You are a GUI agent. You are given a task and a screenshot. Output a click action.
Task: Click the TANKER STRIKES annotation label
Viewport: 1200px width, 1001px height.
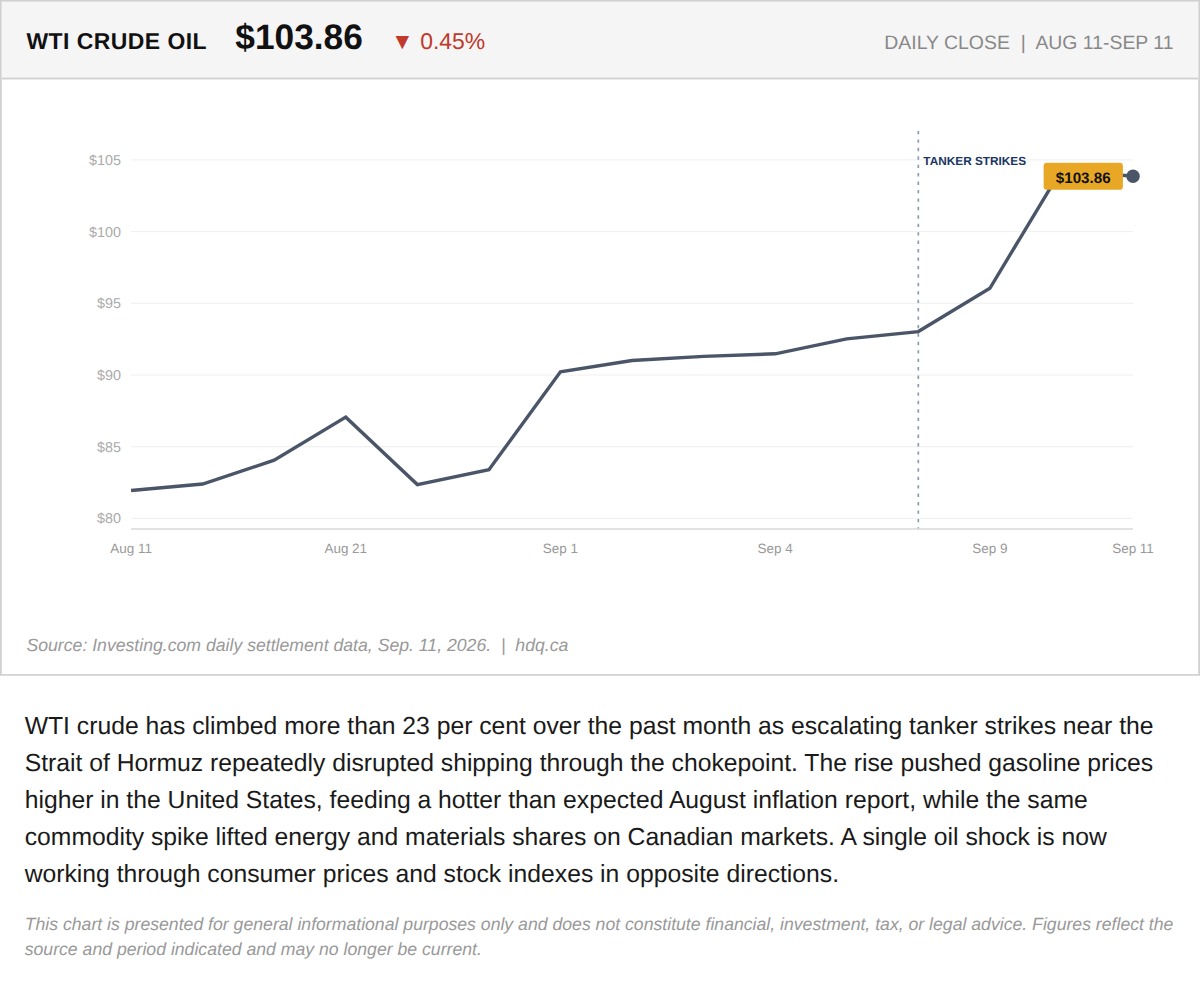pyautogui.click(x=974, y=161)
